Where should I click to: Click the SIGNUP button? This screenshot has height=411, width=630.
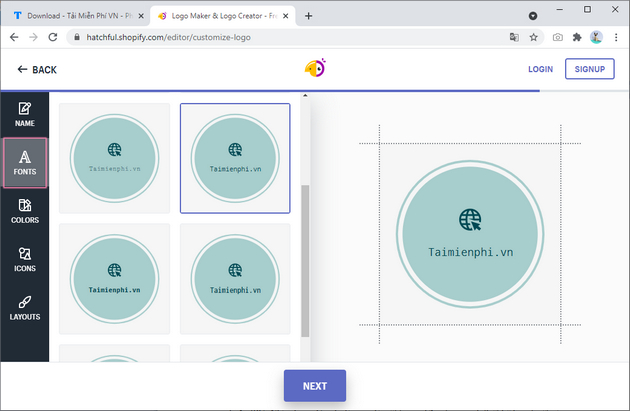click(x=589, y=69)
